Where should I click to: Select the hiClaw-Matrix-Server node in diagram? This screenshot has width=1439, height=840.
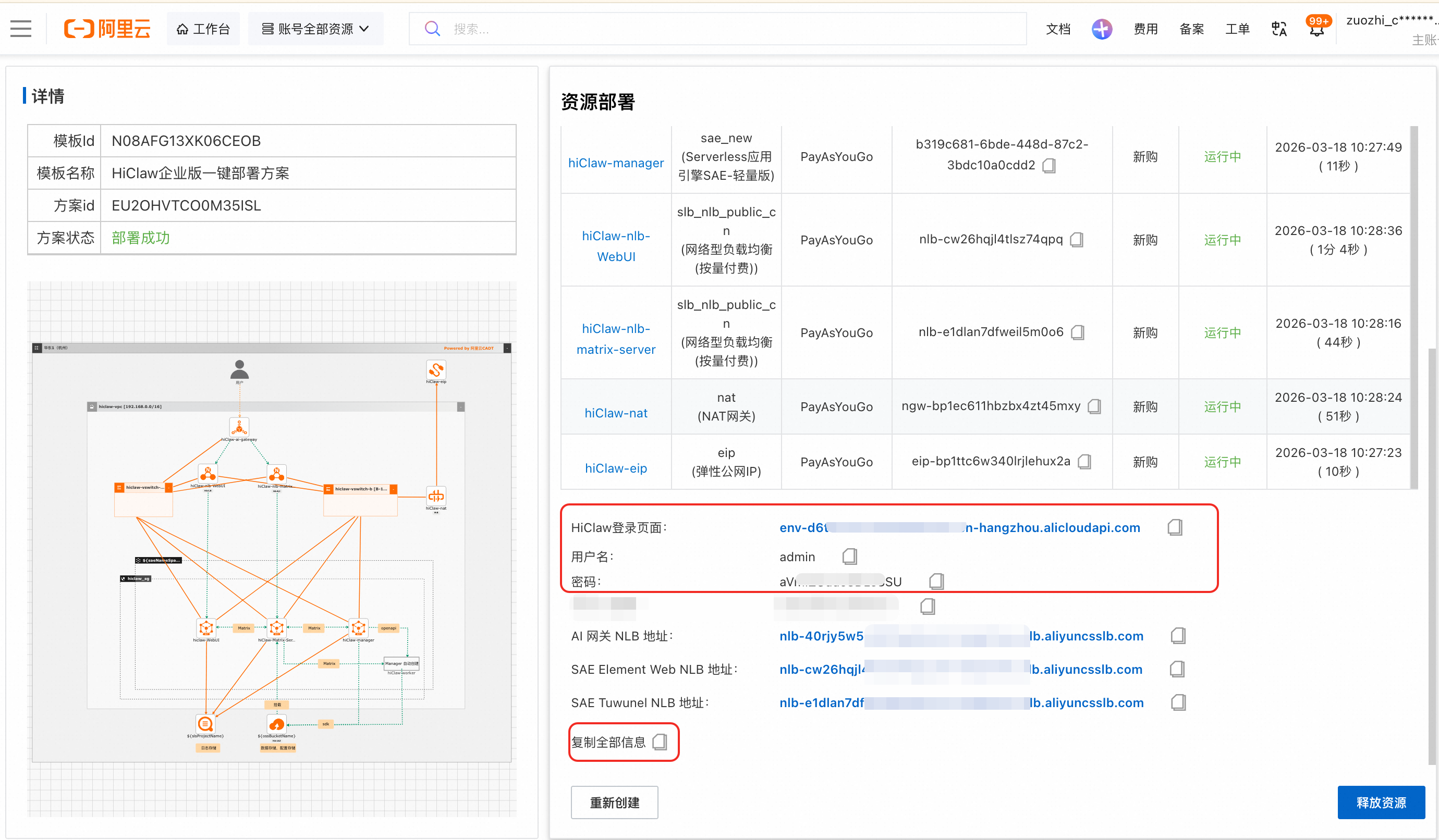[277, 628]
